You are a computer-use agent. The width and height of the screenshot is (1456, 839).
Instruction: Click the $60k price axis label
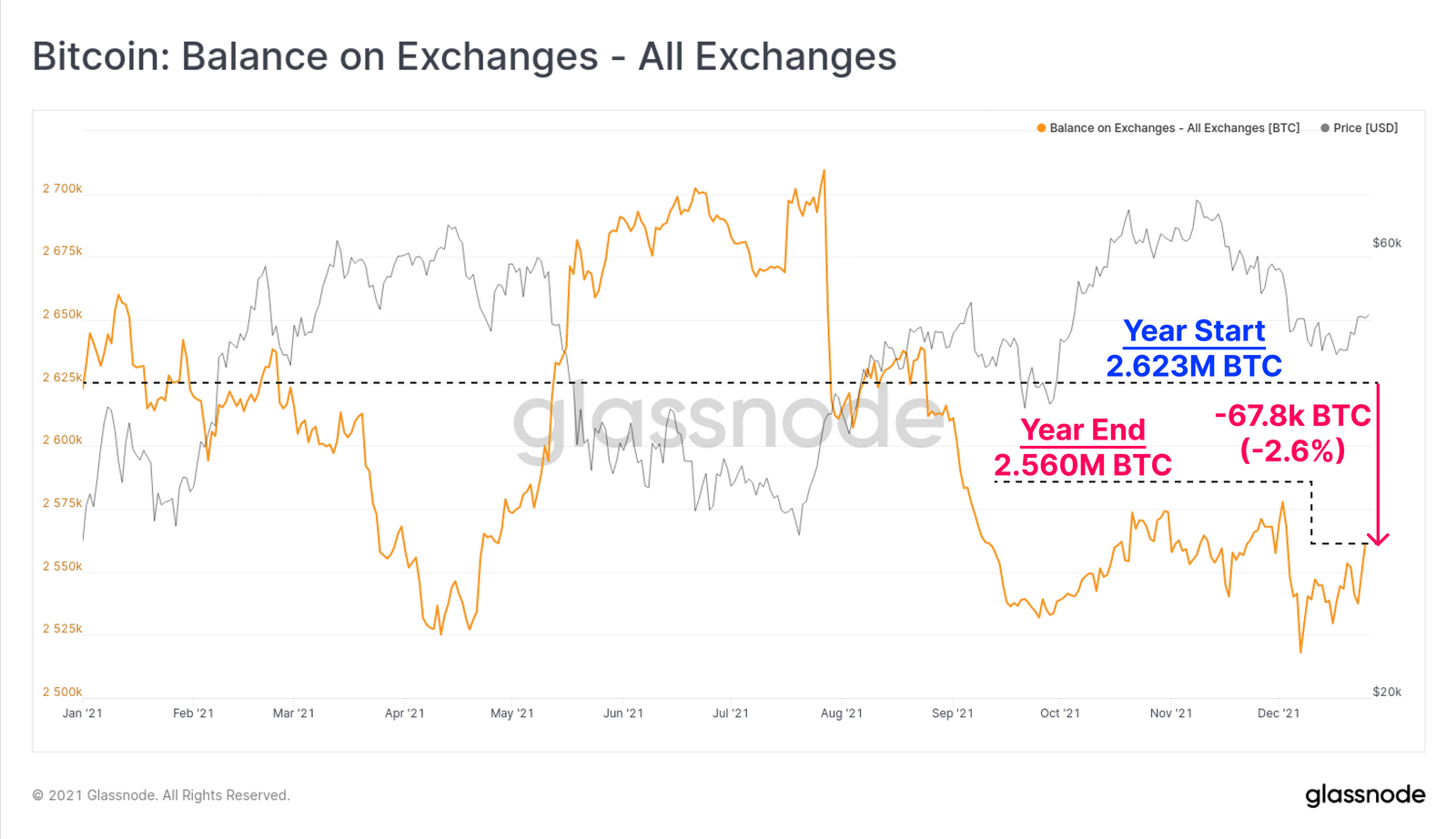[x=1387, y=243]
